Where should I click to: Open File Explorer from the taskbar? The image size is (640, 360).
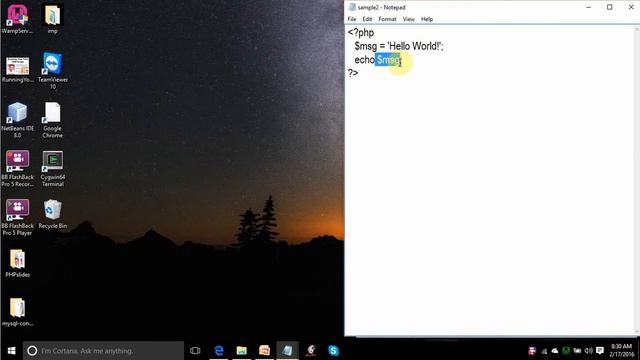point(242,351)
